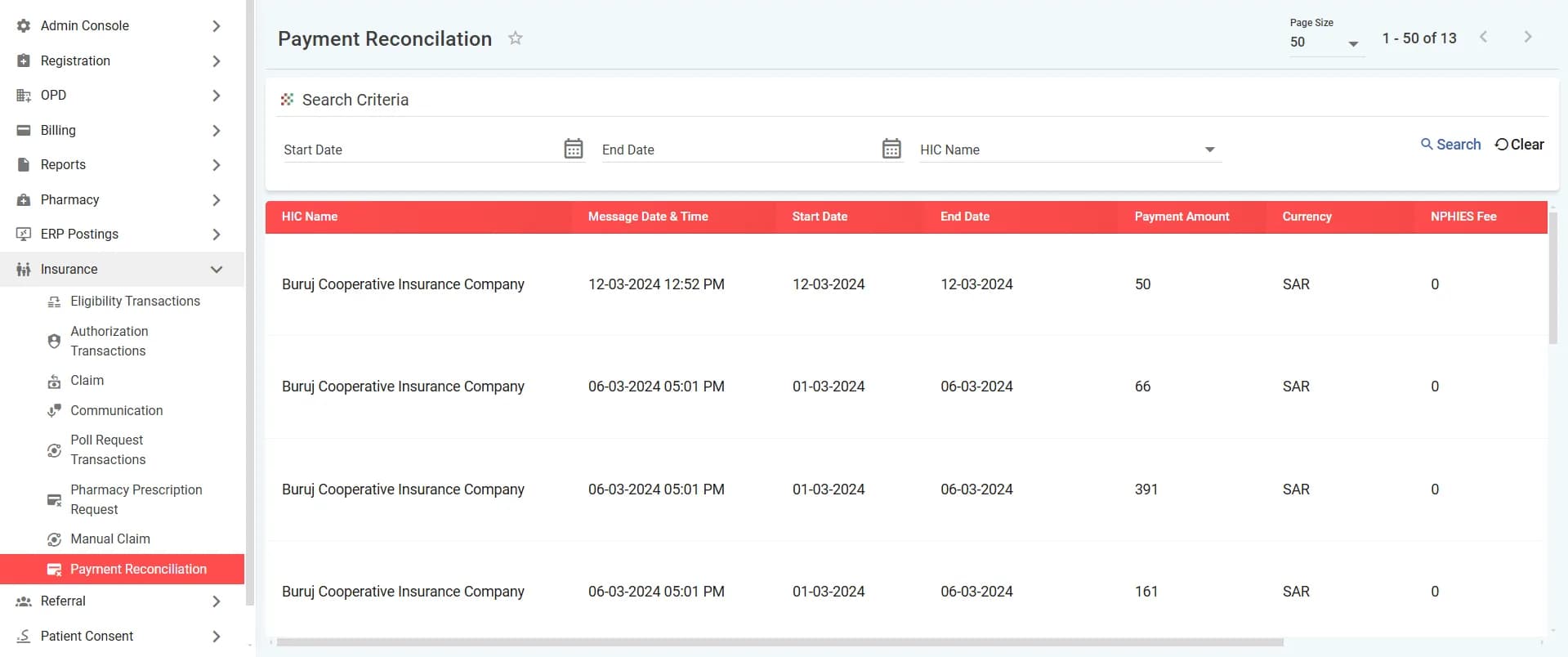Click the Claim submenu icon
This screenshot has height=657, width=1568.
(x=54, y=381)
